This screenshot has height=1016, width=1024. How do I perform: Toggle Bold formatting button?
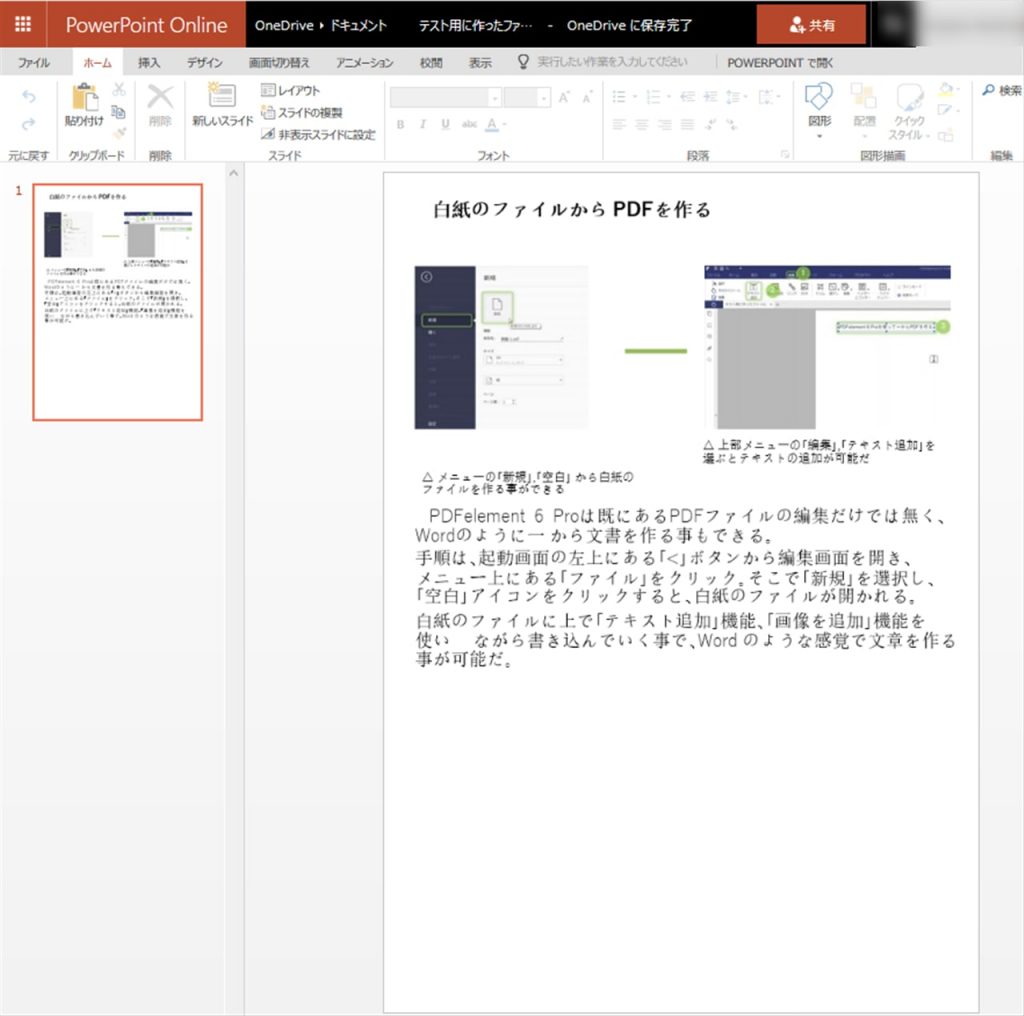[400, 125]
